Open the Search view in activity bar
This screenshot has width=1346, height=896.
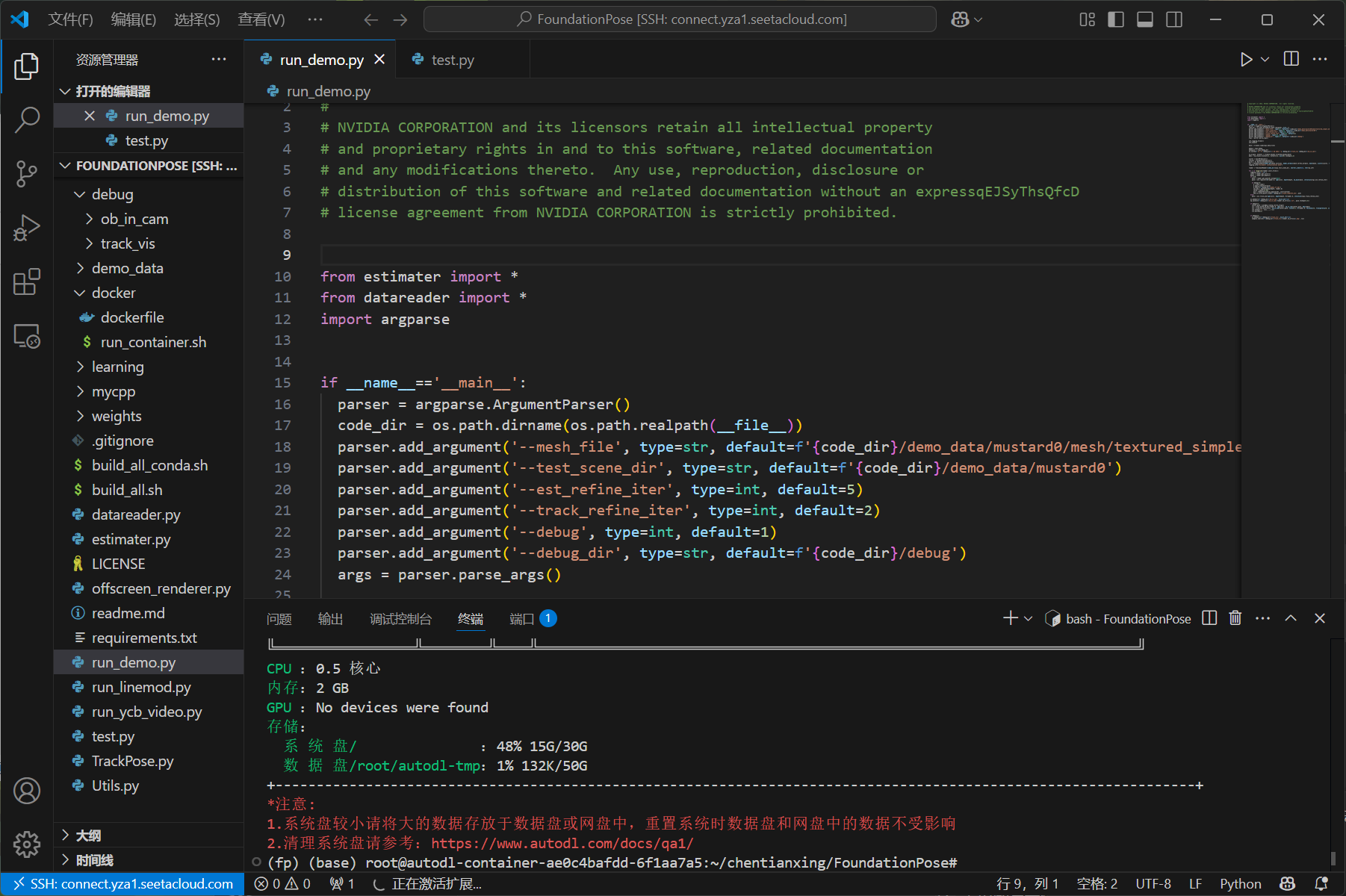click(x=27, y=119)
